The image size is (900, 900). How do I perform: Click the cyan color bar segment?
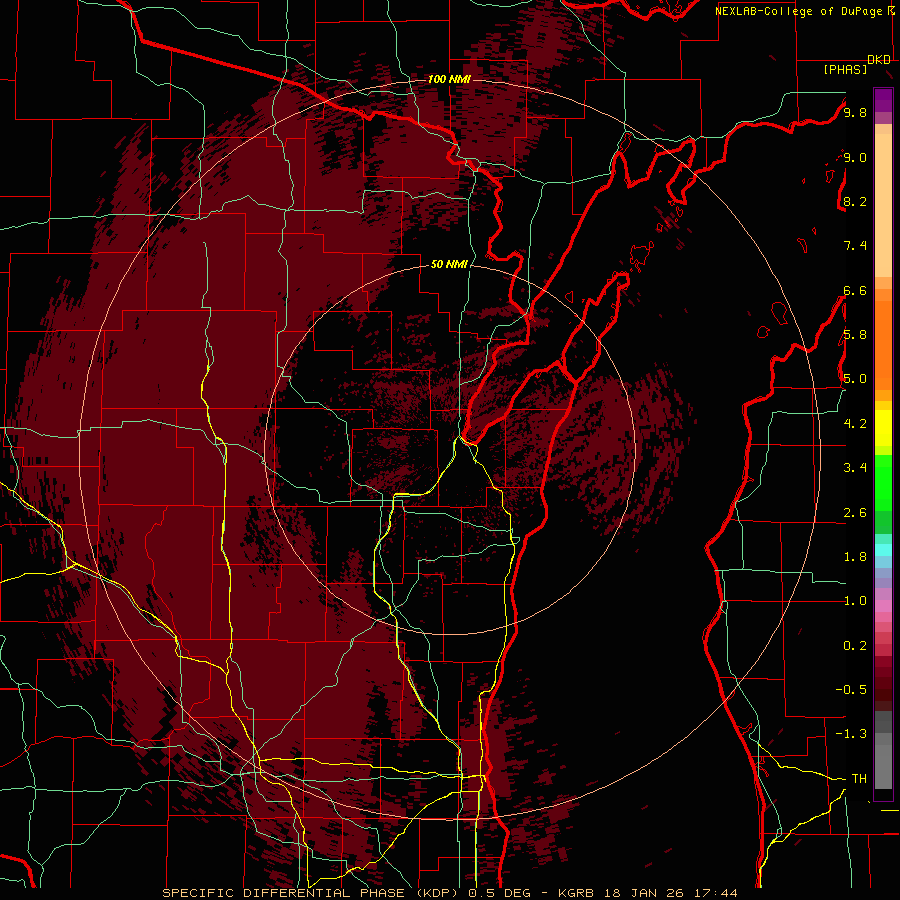[883, 550]
